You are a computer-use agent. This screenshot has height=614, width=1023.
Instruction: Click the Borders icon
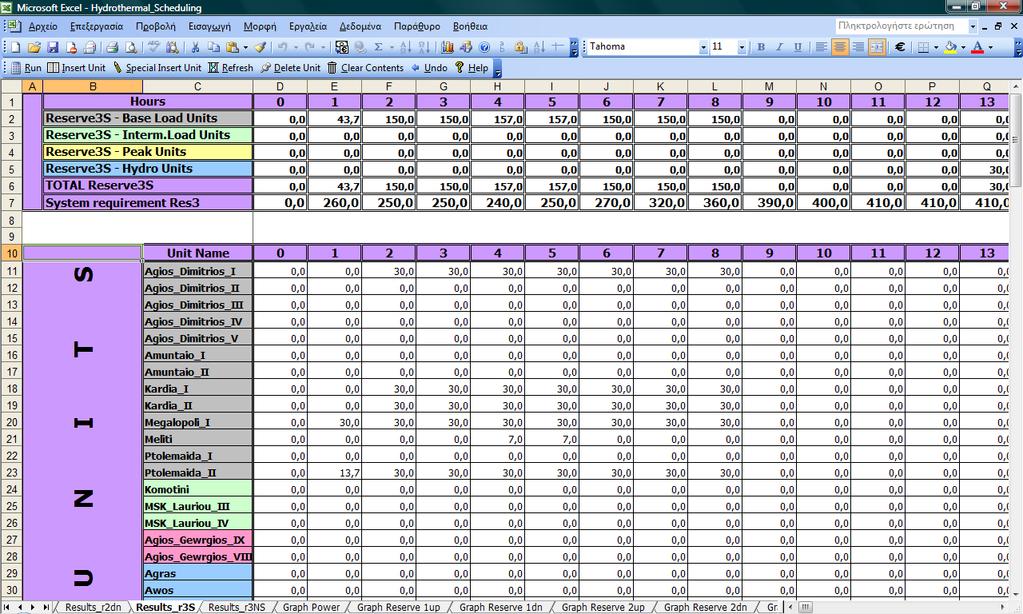pos(923,47)
